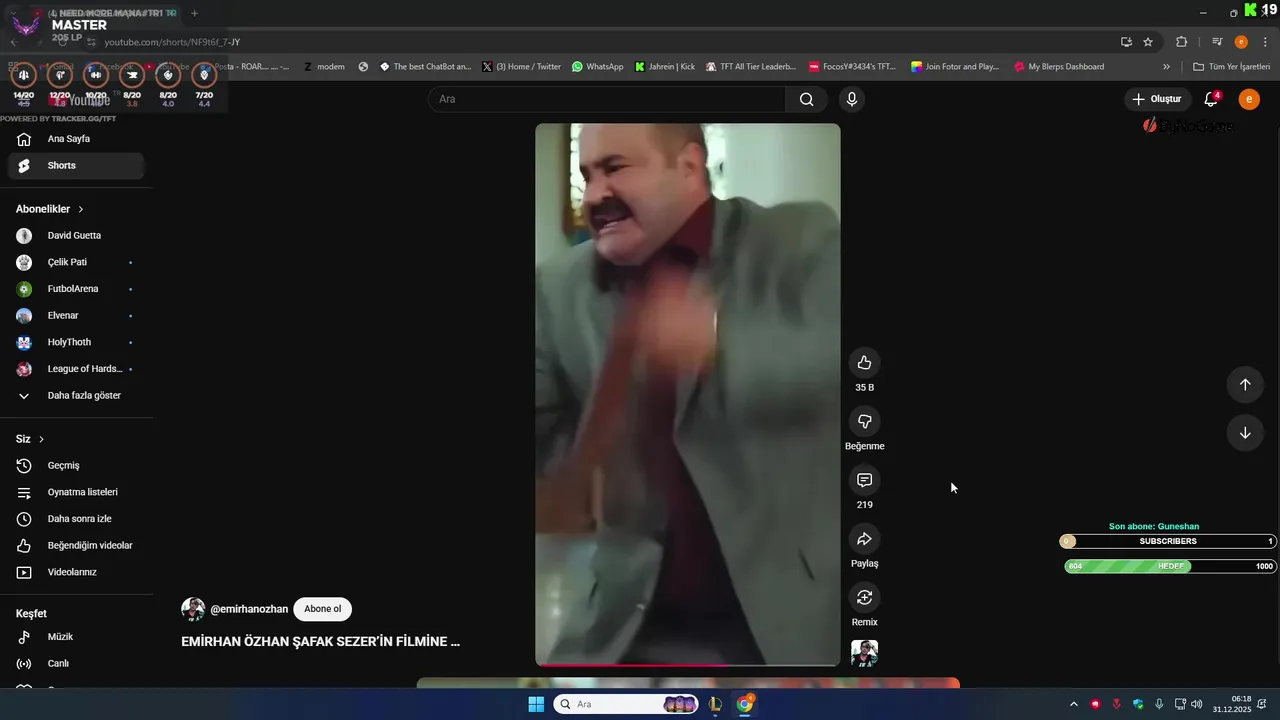
Task: Share the Short via Paylaş
Action: tap(864, 539)
